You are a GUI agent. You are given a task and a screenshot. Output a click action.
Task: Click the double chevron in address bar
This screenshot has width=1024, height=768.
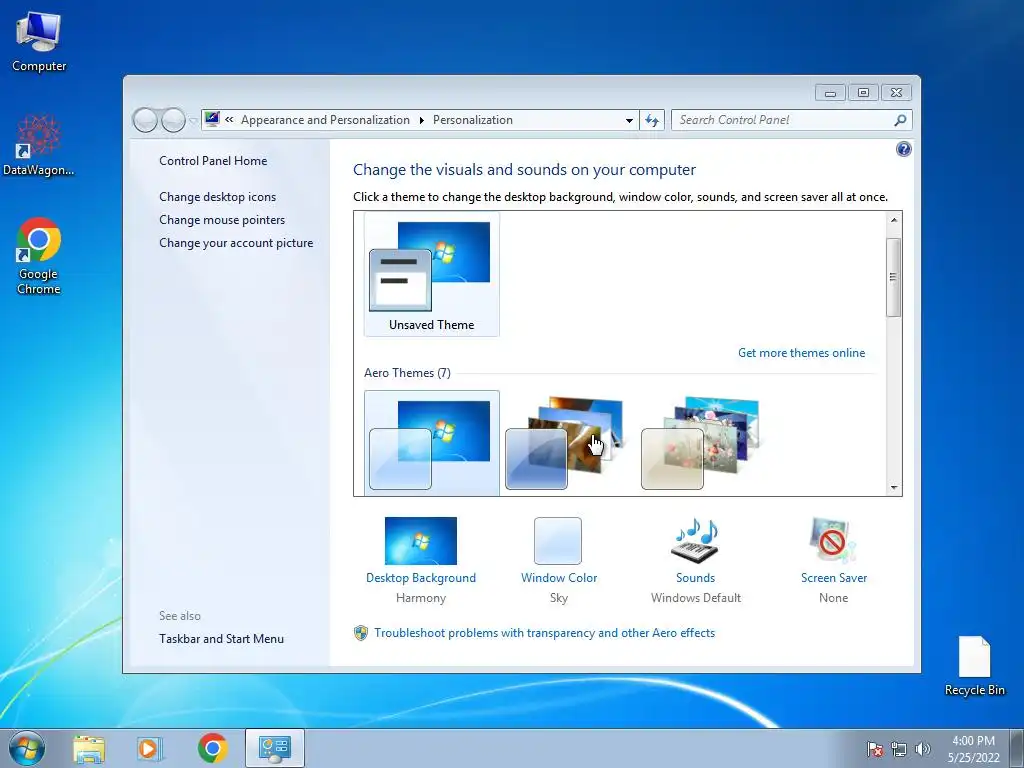(x=229, y=120)
